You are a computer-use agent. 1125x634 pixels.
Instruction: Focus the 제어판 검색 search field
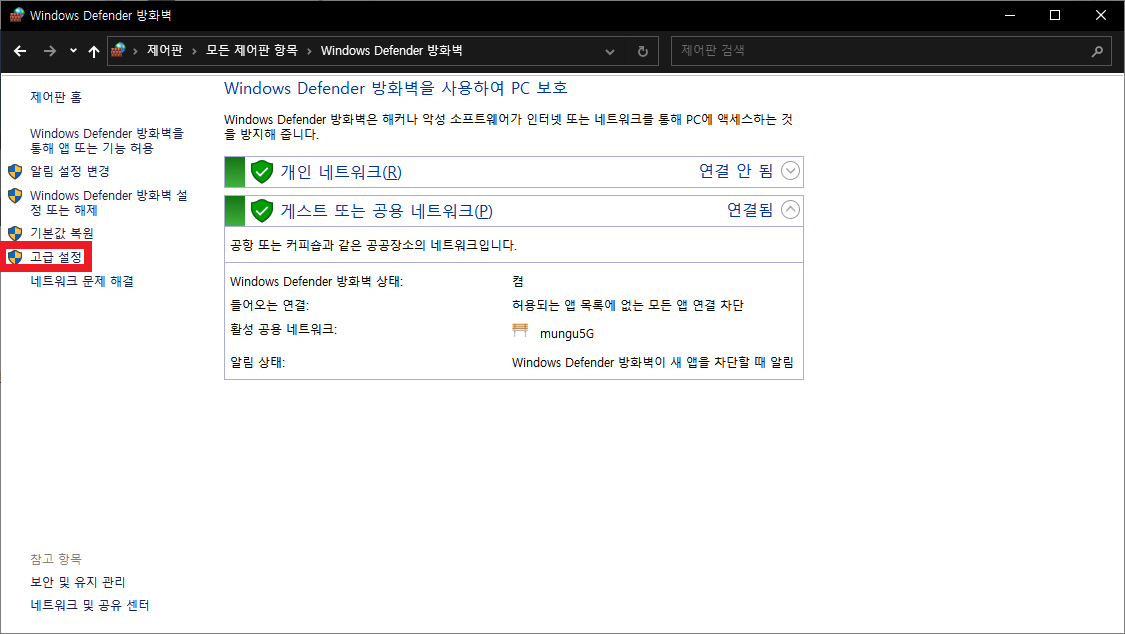click(x=882, y=51)
